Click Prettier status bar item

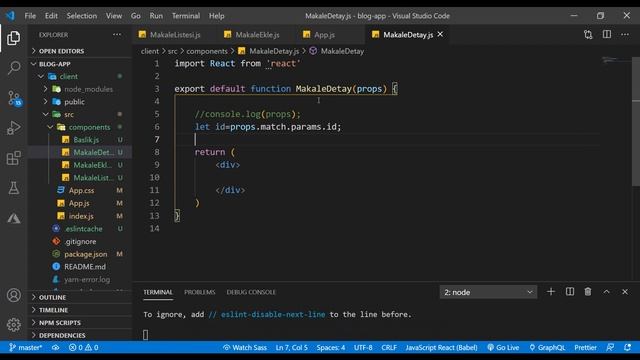pyautogui.click(x=585, y=347)
